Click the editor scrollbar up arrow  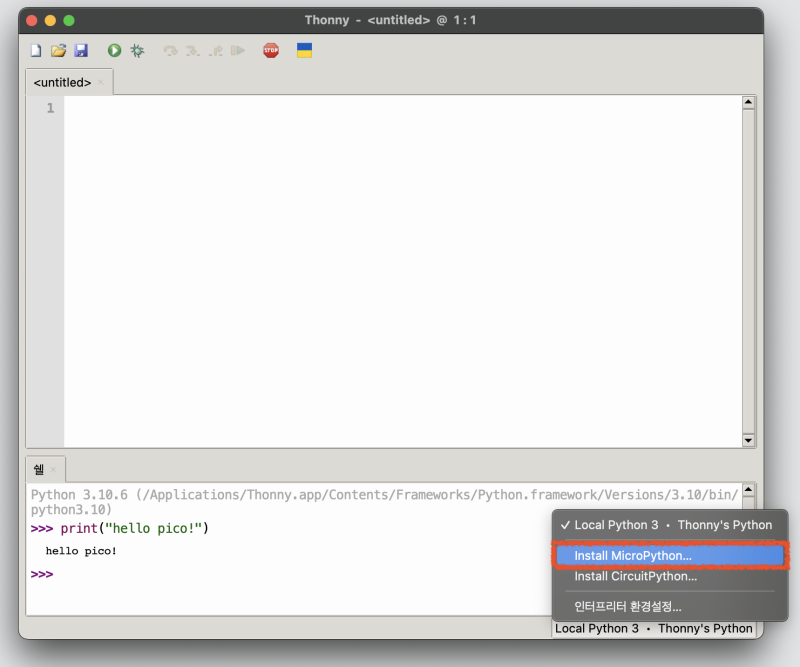(748, 102)
